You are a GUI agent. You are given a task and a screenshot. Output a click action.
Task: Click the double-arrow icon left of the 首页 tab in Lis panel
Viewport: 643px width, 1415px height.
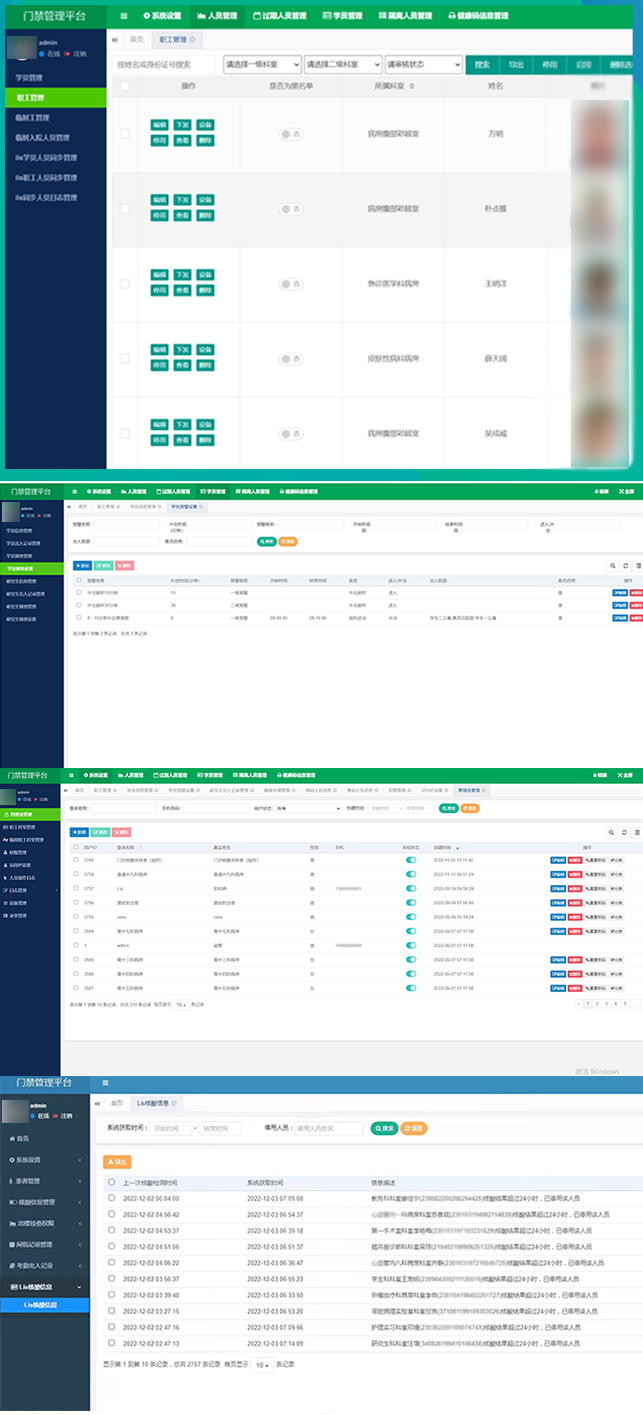(97, 1103)
